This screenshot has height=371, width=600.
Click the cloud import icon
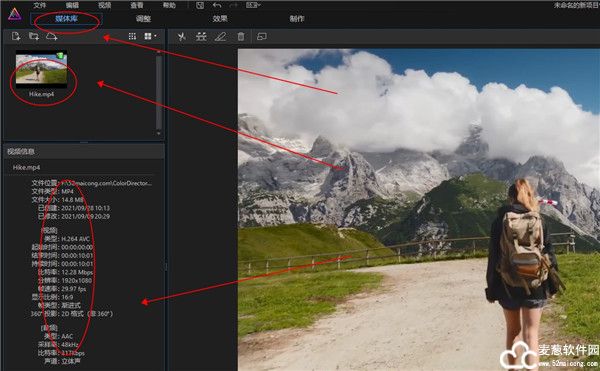(51, 36)
